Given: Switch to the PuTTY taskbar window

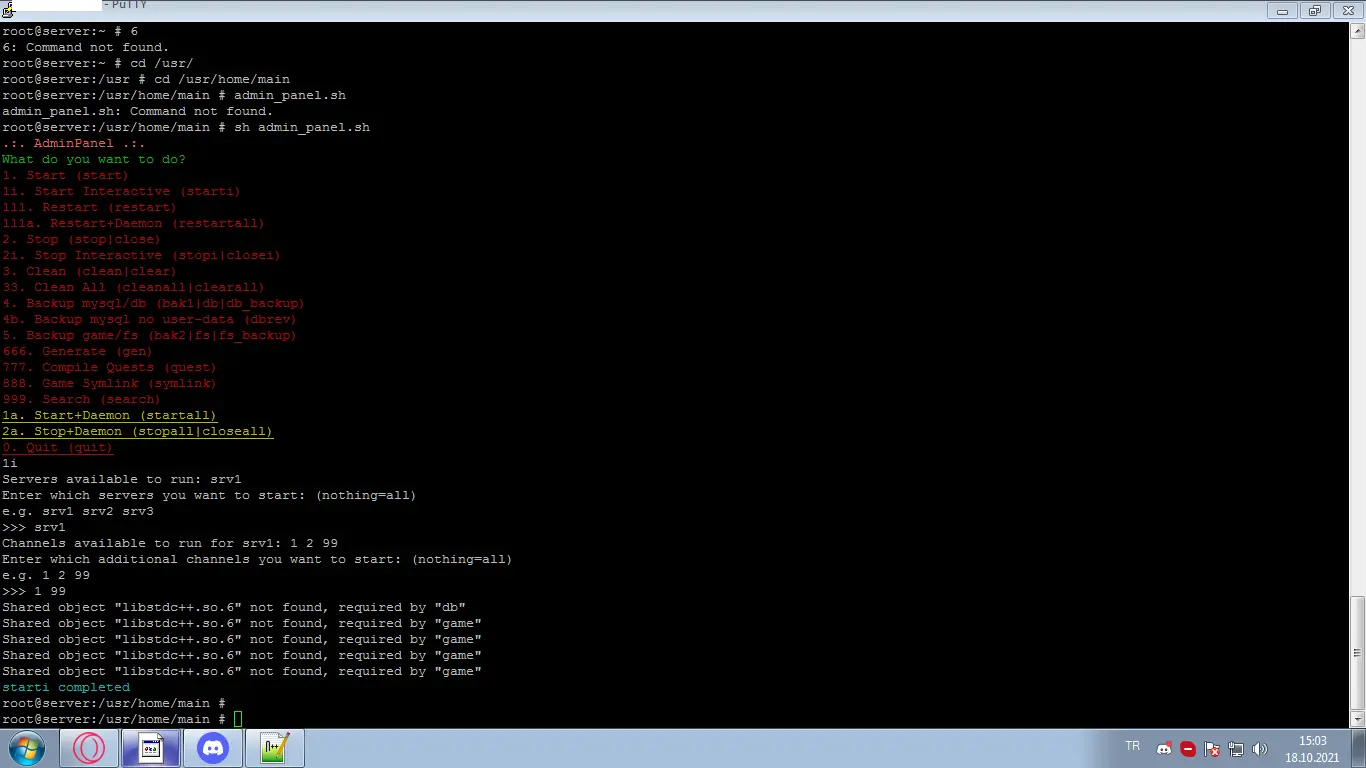Looking at the screenshot, I should [150, 748].
